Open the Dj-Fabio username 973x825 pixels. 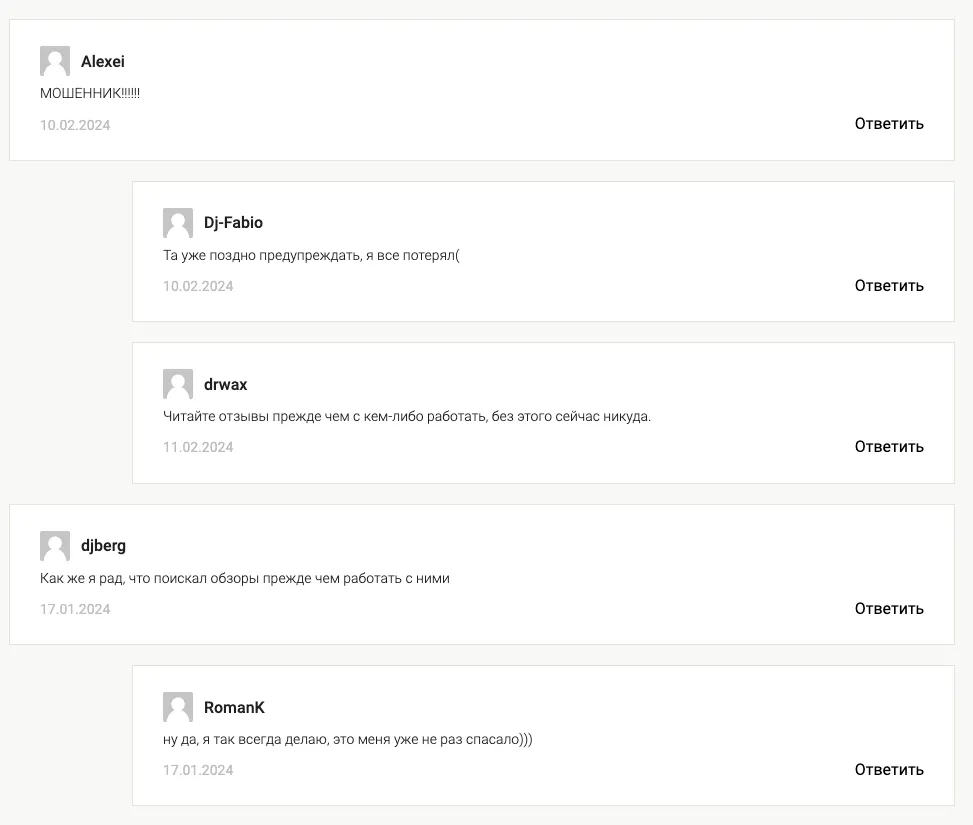(x=233, y=223)
